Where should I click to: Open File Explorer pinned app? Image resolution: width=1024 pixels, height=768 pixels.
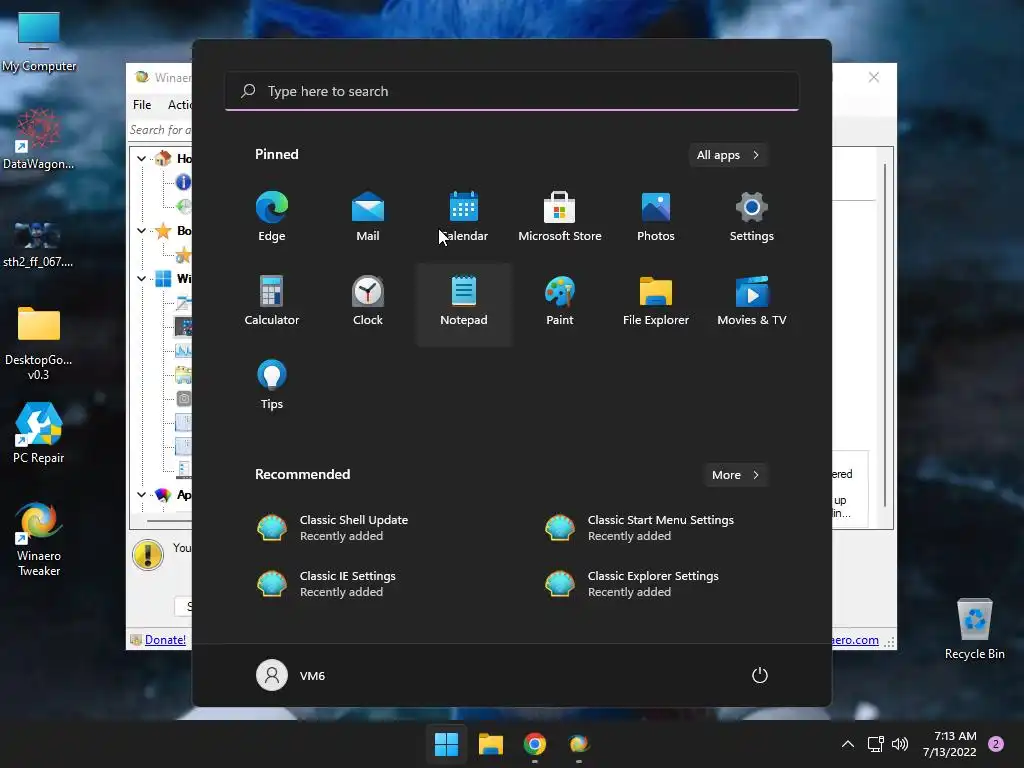(656, 300)
